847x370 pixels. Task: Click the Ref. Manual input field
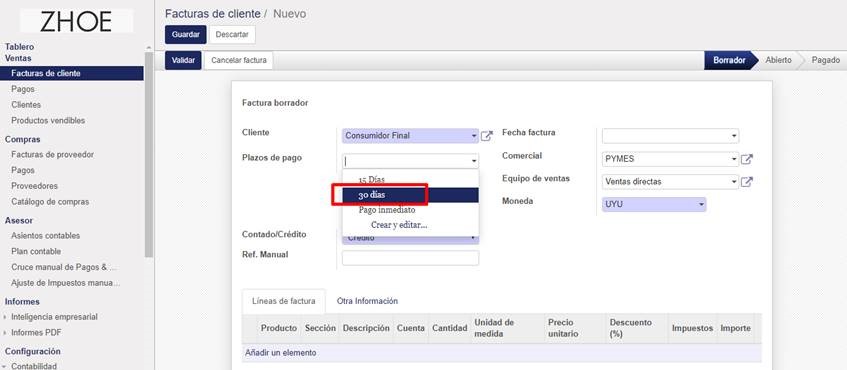click(x=411, y=258)
